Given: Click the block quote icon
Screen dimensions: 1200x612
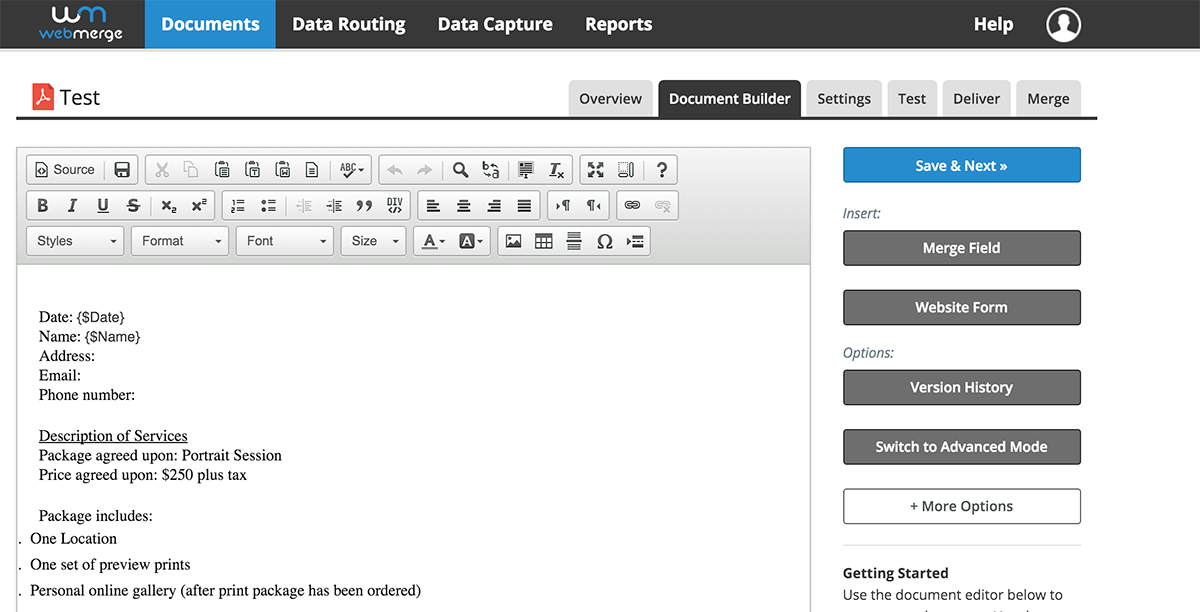Looking at the screenshot, I should [364, 205].
